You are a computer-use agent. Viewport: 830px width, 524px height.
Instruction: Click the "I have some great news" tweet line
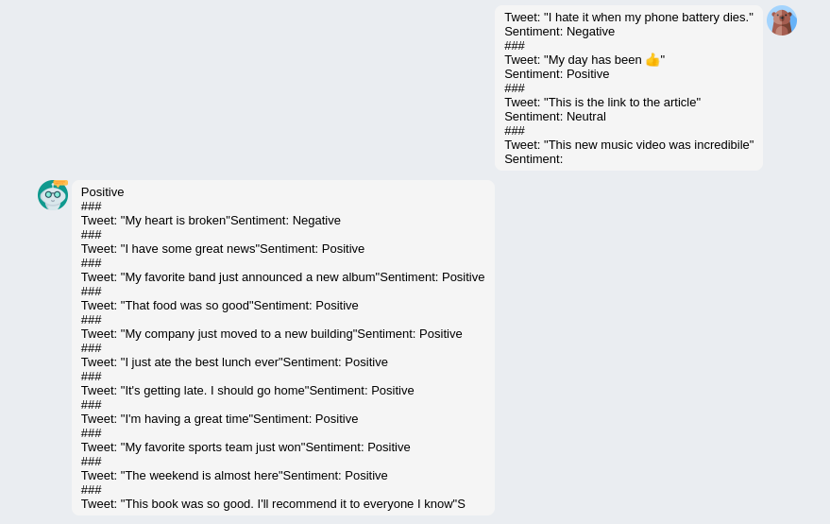[223, 249]
